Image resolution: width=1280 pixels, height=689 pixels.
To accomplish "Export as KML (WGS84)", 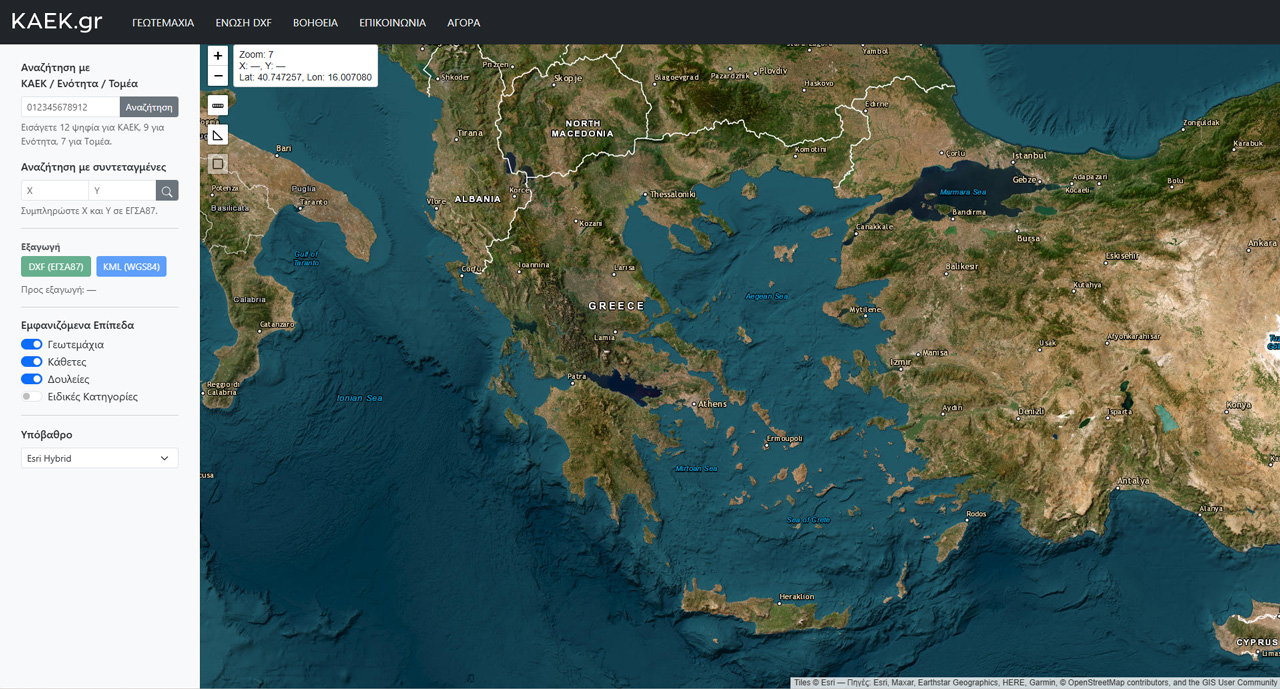I will coord(131,266).
